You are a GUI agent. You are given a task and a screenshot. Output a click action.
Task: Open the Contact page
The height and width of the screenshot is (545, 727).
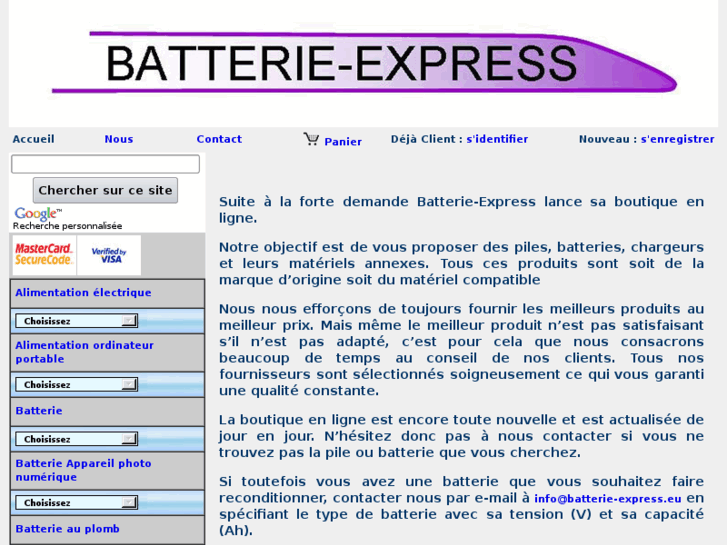pyautogui.click(x=219, y=139)
